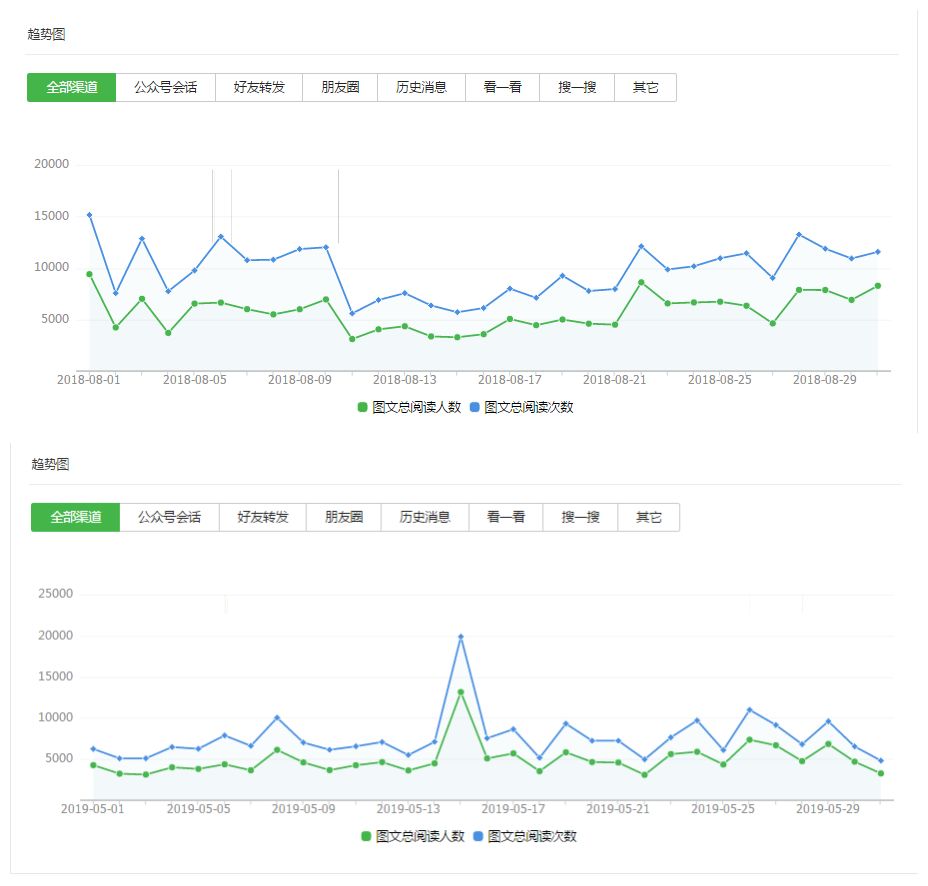The height and width of the screenshot is (886, 928).
Task: Click 趋势图 heading above the 2019-05 chart
Action: (x=50, y=464)
